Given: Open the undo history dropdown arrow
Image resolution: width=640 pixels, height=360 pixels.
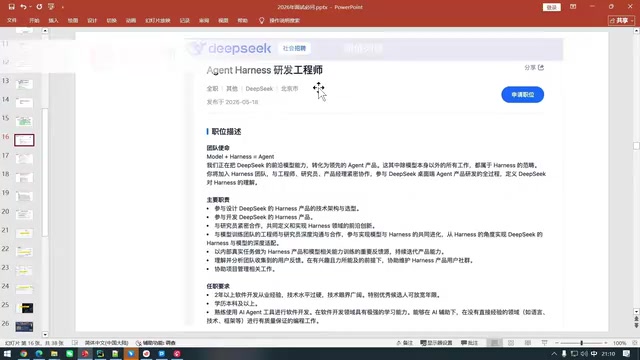Looking at the screenshot, I should [x=30, y=7].
